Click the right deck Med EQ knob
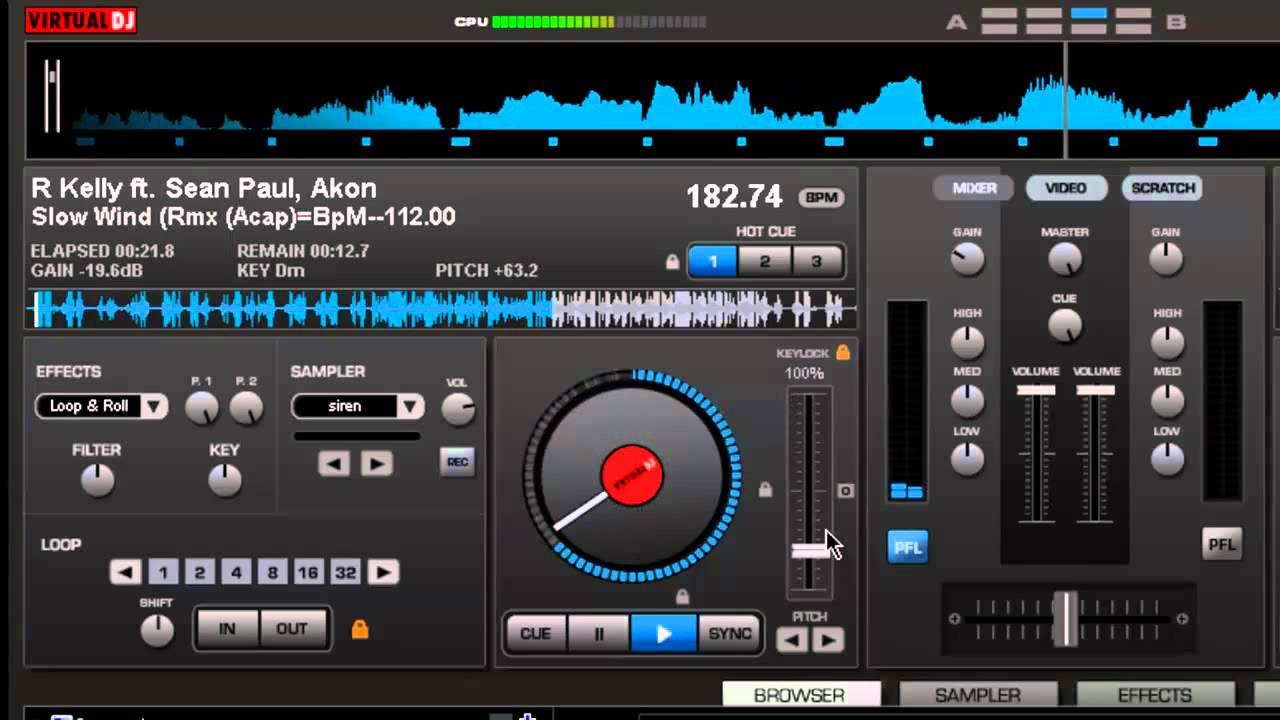Image resolution: width=1280 pixels, height=720 pixels. tap(1166, 401)
